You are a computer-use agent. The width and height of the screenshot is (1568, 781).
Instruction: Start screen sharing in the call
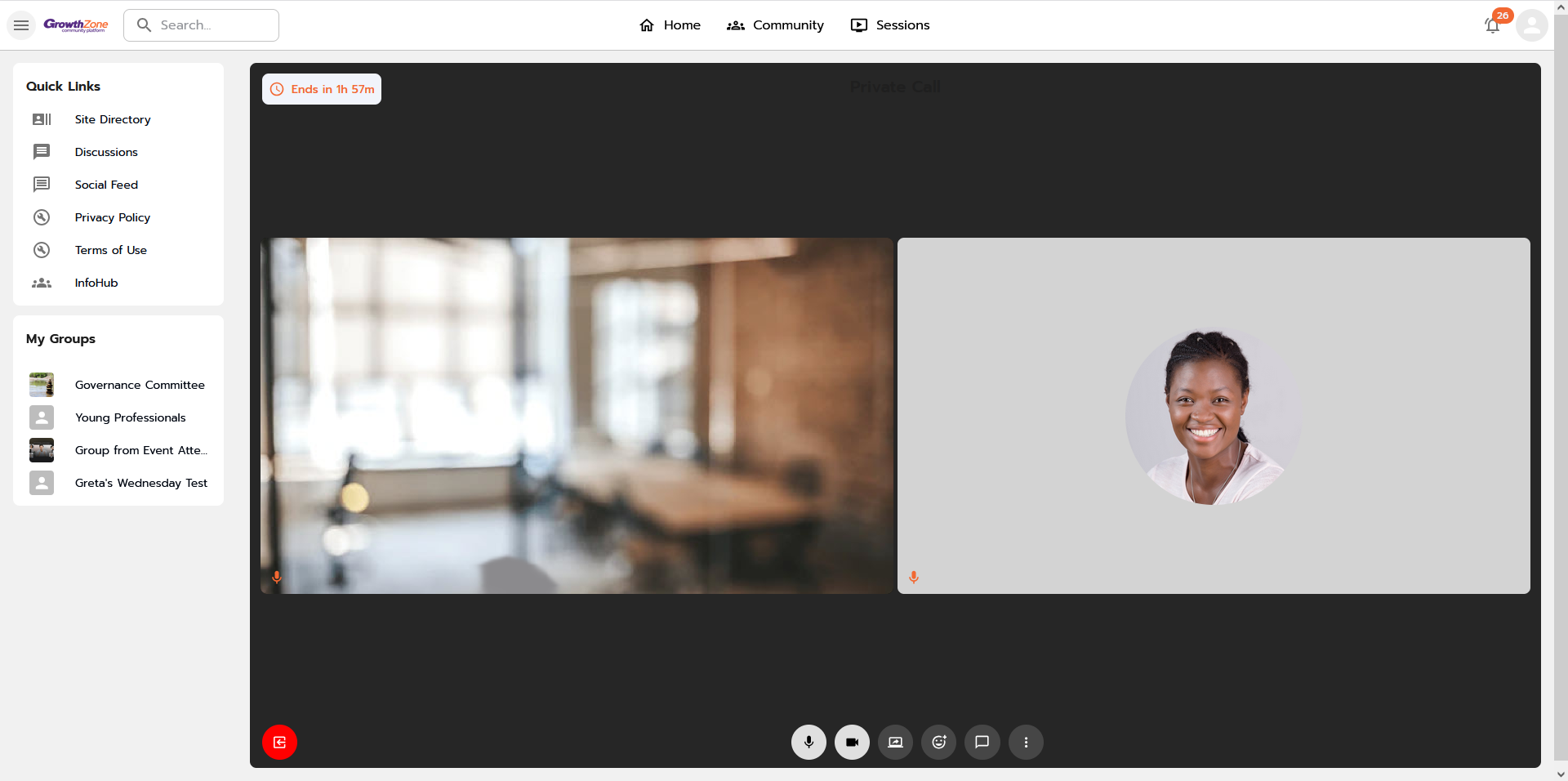point(895,743)
